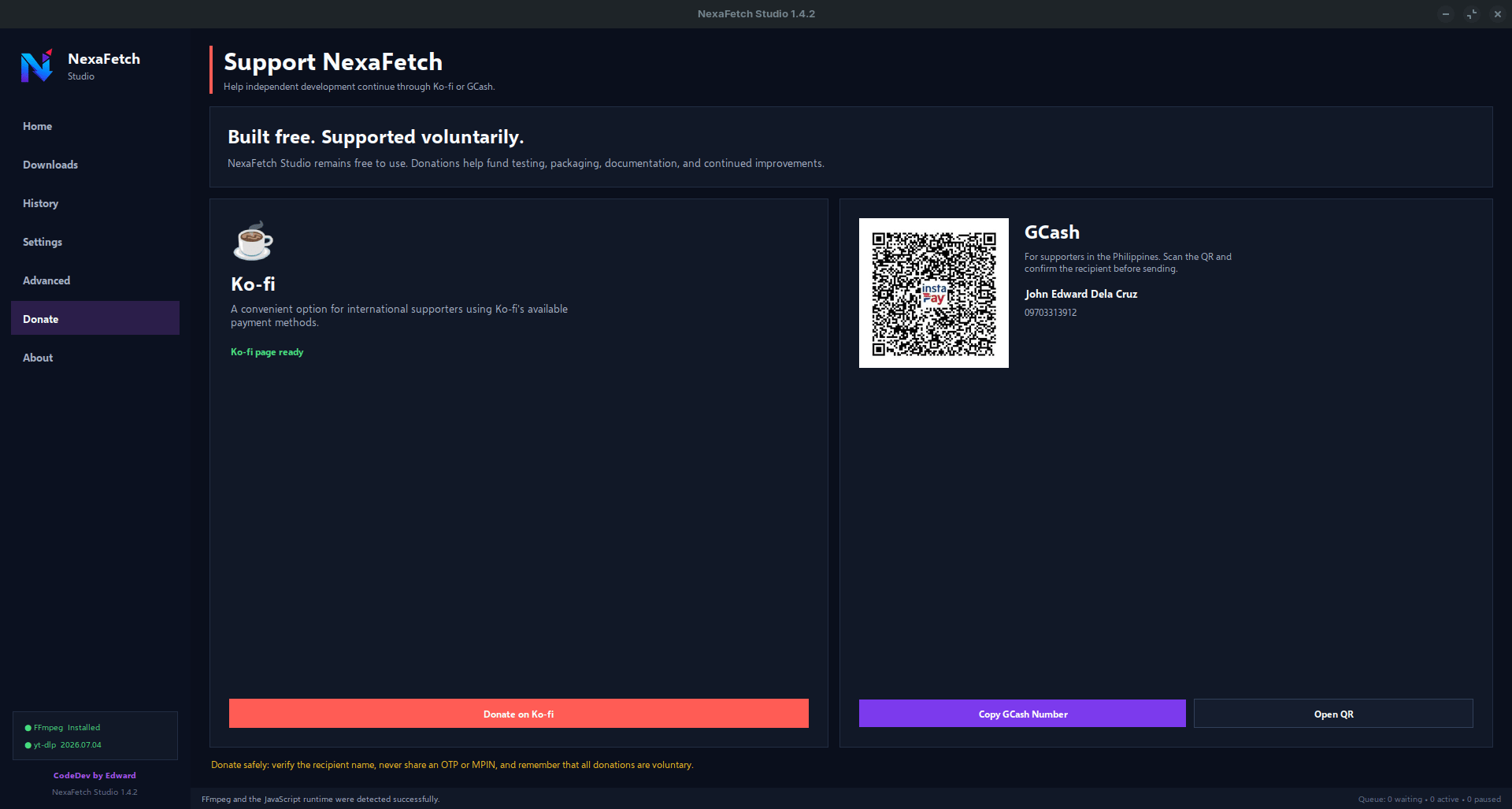This screenshot has width=1512, height=809.
Task: Click the 'Donate safely' warning notice
Action: 452,765
